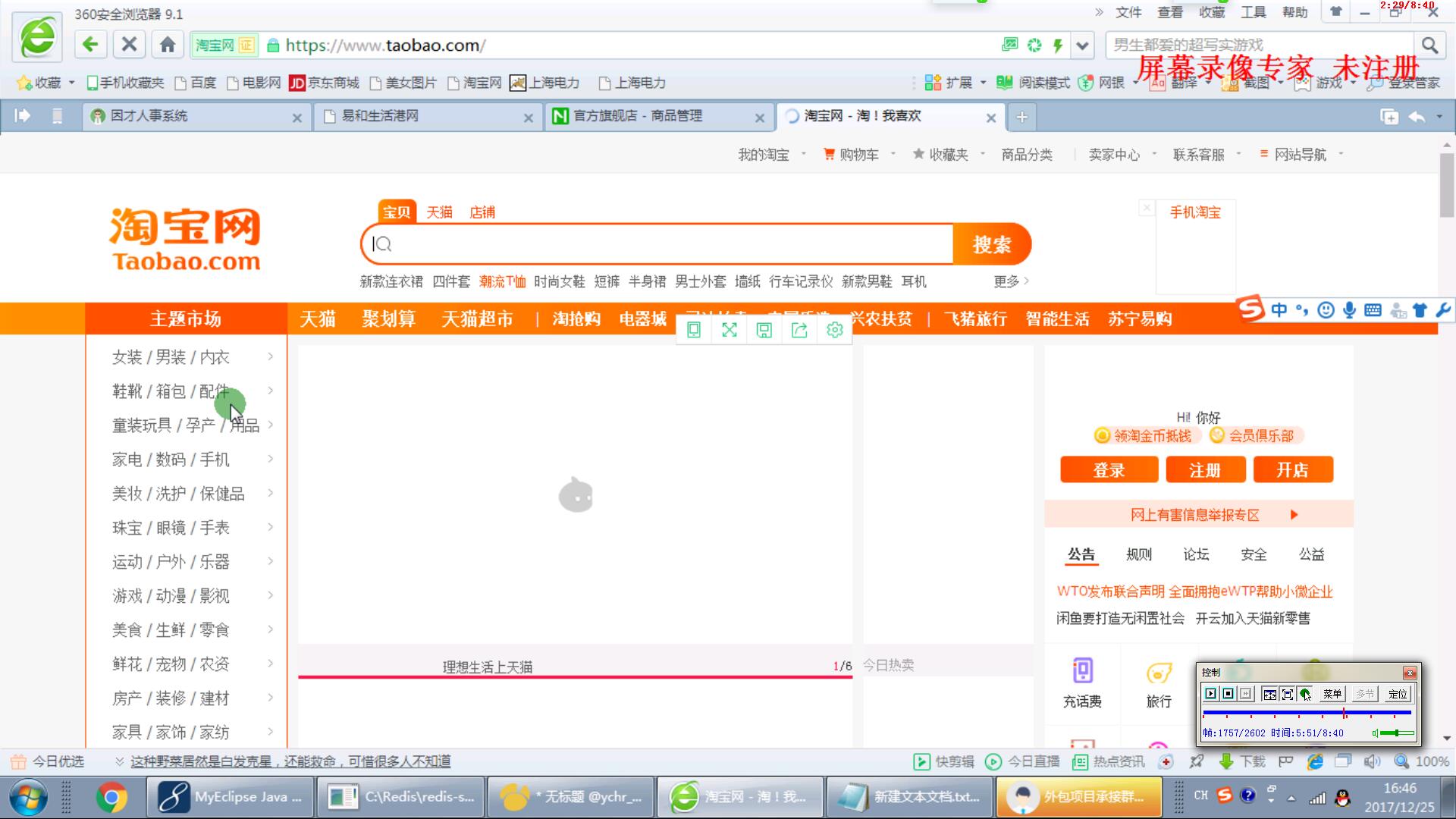The height and width of the screenshot is (819, 1456).
Task: Expand 卖家中心 dropdown
Action: click(1122, 155)
